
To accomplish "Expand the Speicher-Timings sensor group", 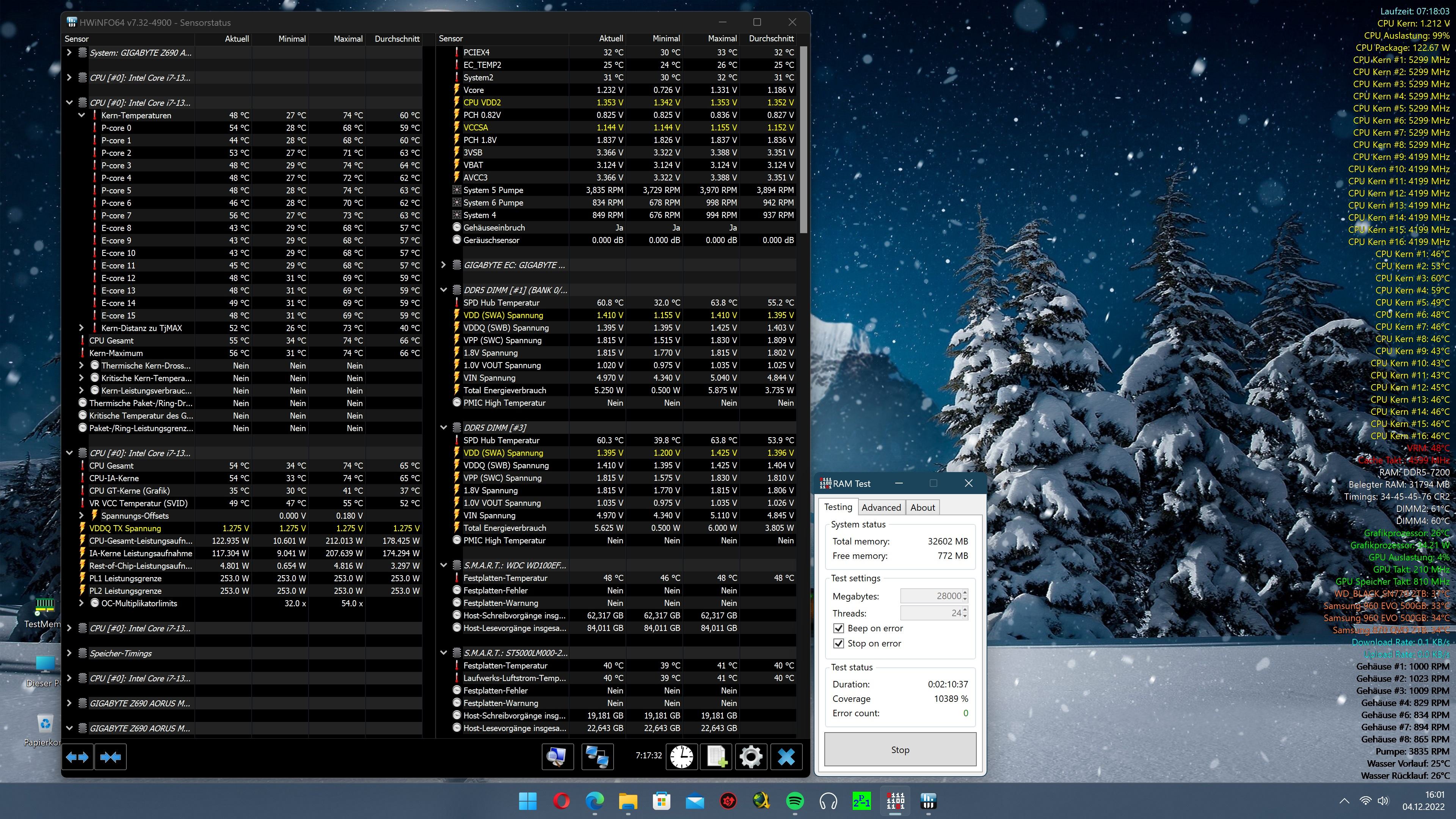I will pos(69,653).
